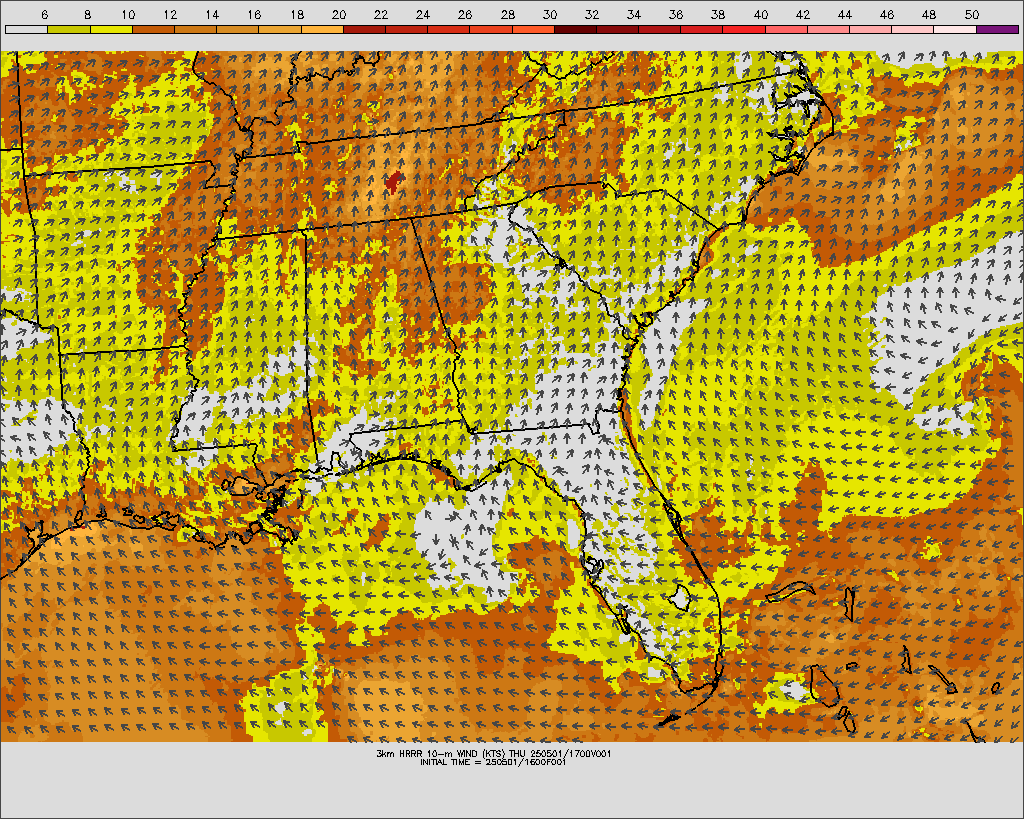Click legend label "36"
The width and height of the screenshot is (1024, 819).
[676, 14]
